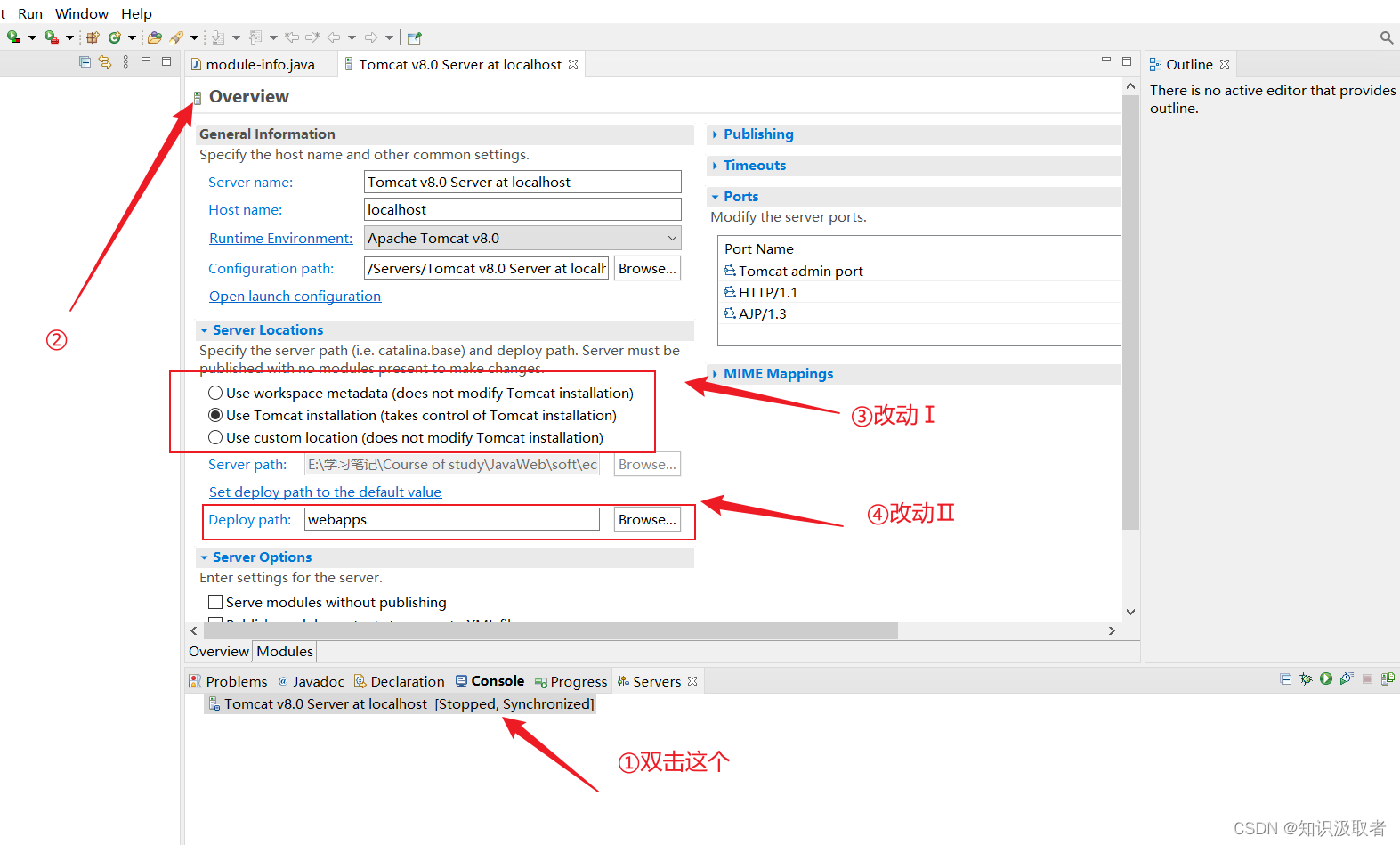1400x845 pixels.
Task: Switch to the module-info.java editor tab
Action: tap(261, 64)
